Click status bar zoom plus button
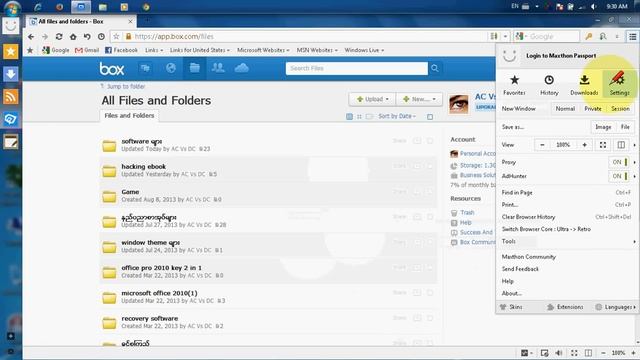This screenshot has width=640, height=360. [633, 353]
